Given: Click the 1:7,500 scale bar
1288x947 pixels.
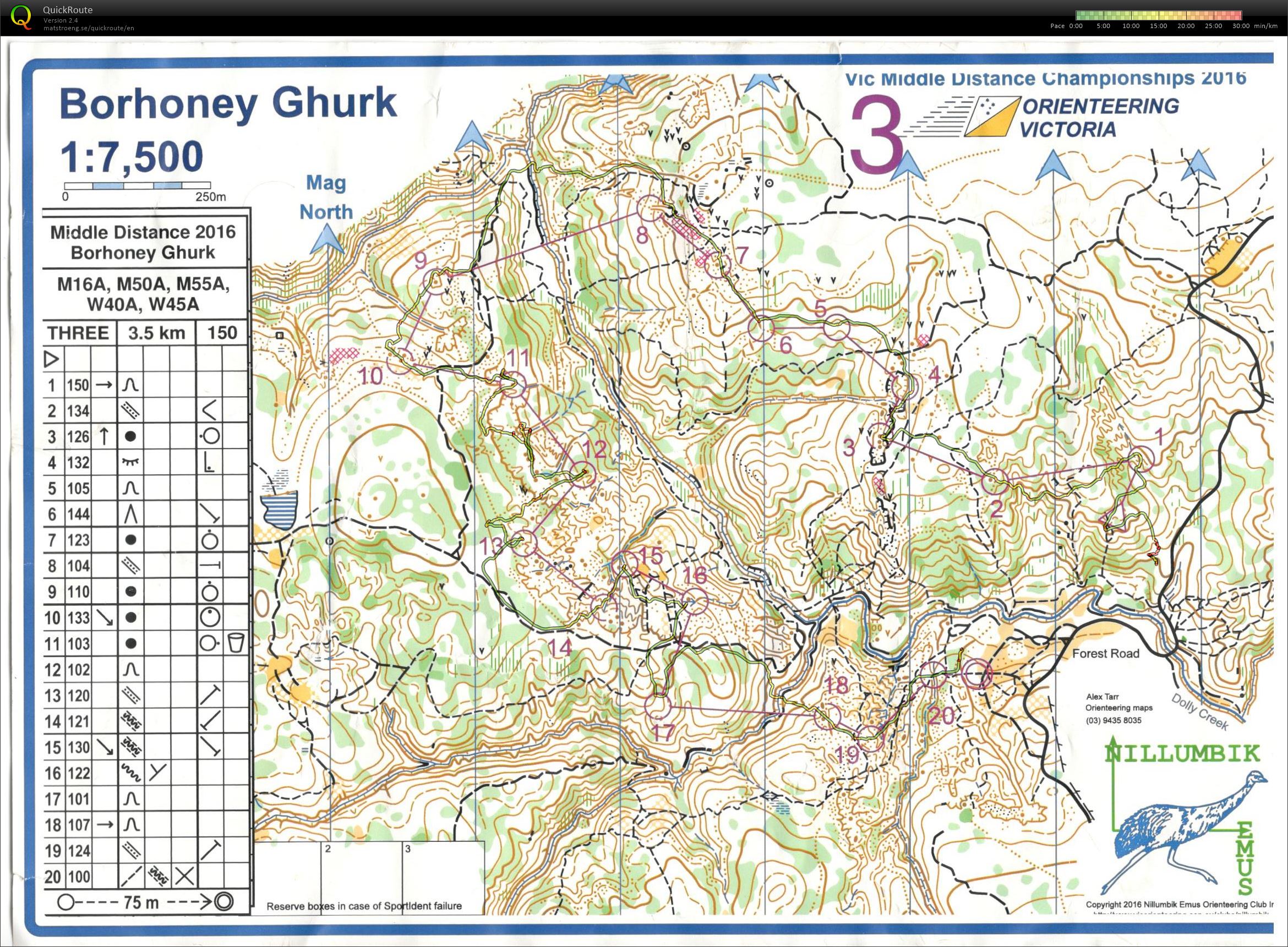Looking at the screenshot, I should point(137,186).
